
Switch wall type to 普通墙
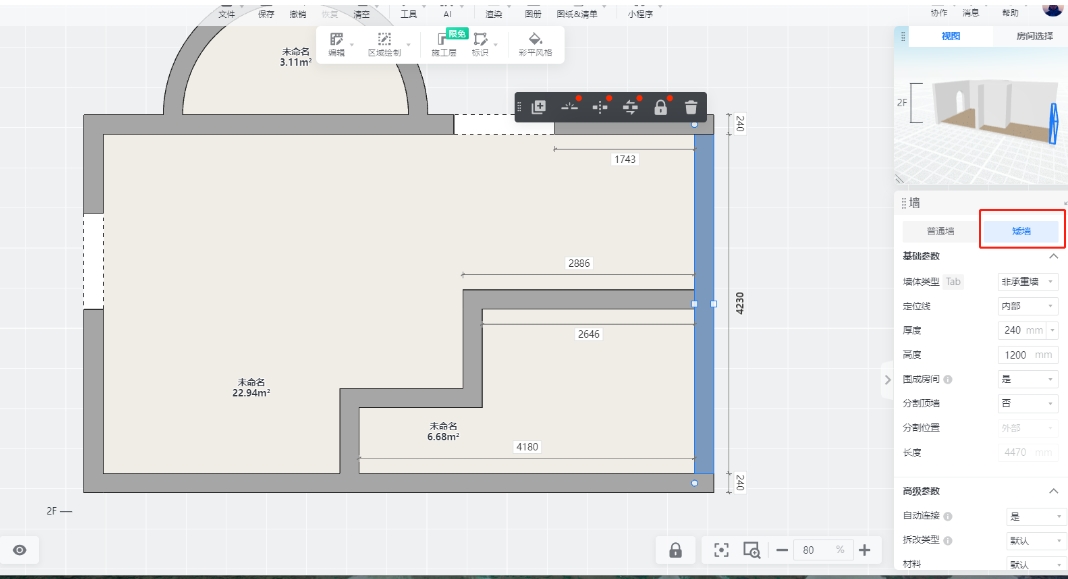click(940, 231)
